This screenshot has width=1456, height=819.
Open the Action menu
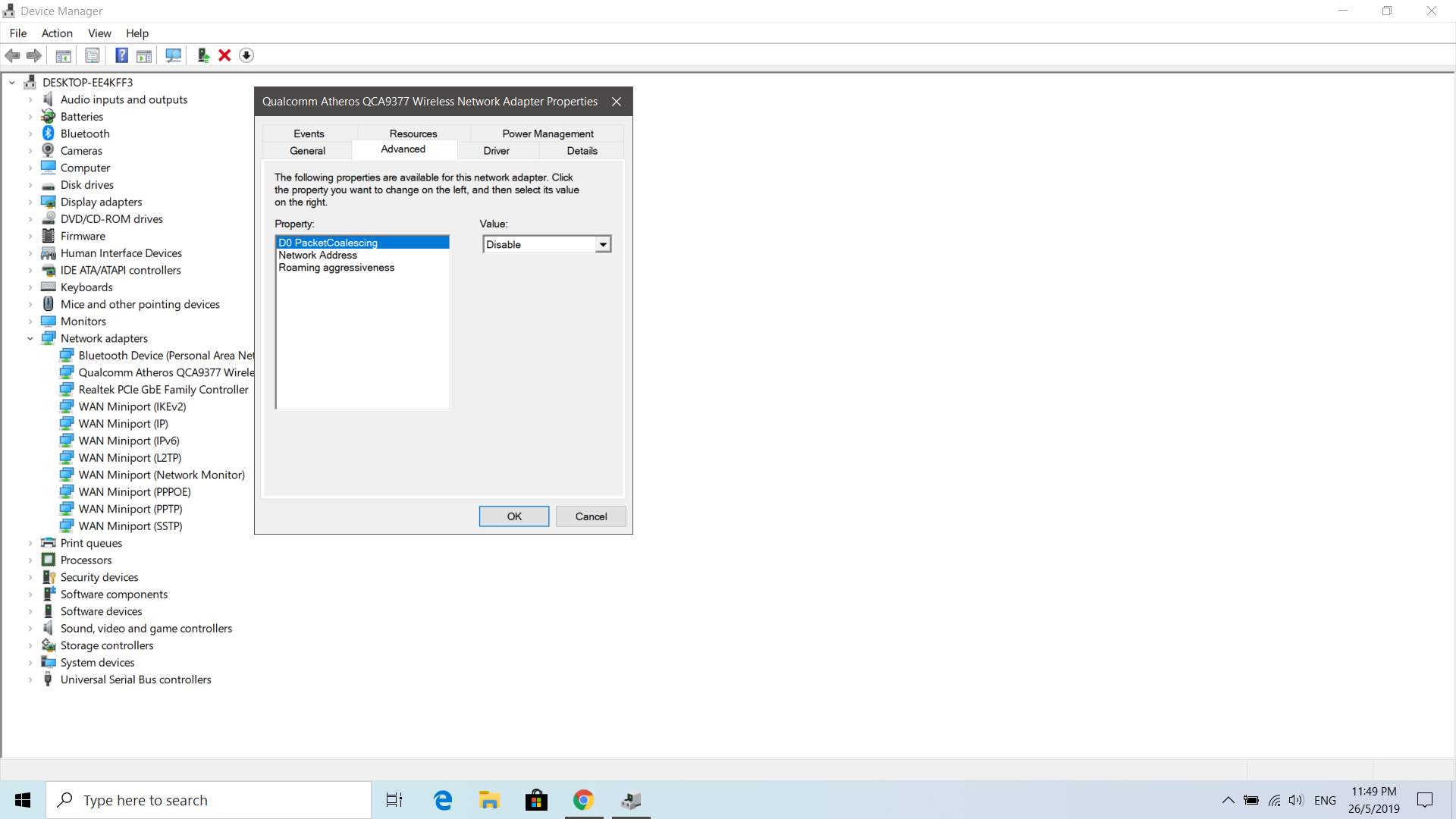pyautogui.click(x=57, y=33)
